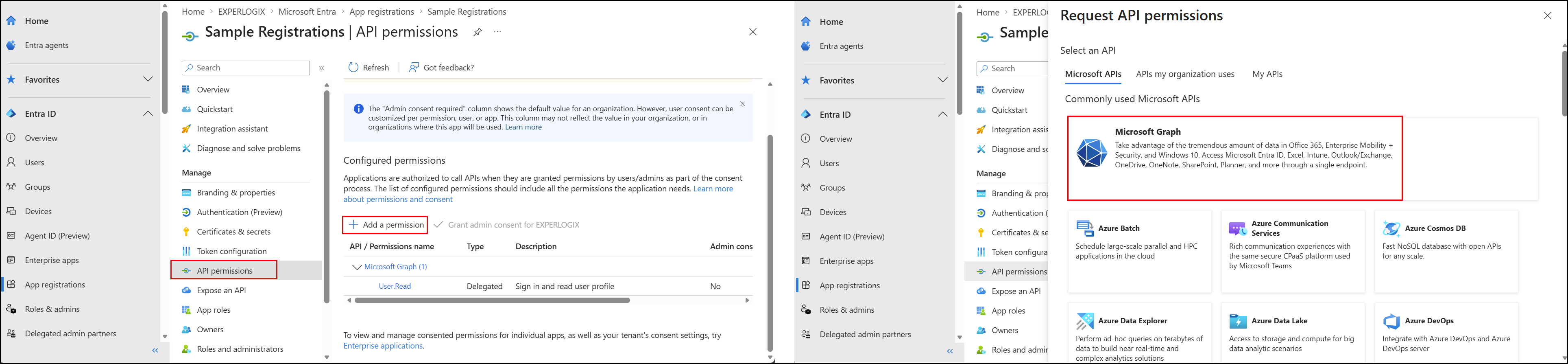Expand Favorites in the left screenshot's sidebar
The height and width of the screenshot is (364, 1568).
tap(148, 79)
